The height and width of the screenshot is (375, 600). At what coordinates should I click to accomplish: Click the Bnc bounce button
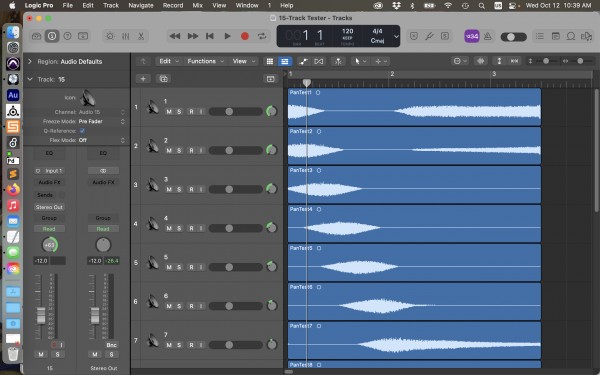point(111,345)
